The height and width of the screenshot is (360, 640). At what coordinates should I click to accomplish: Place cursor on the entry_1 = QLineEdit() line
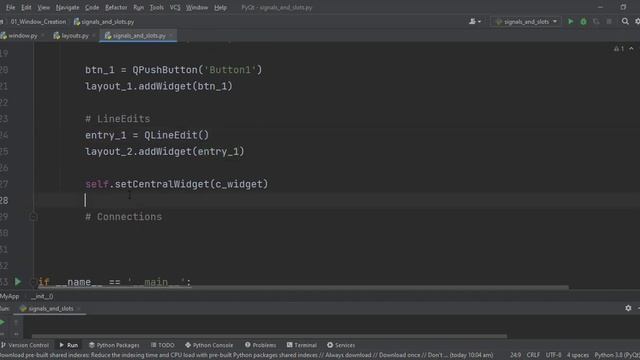[x=147, y=135]
